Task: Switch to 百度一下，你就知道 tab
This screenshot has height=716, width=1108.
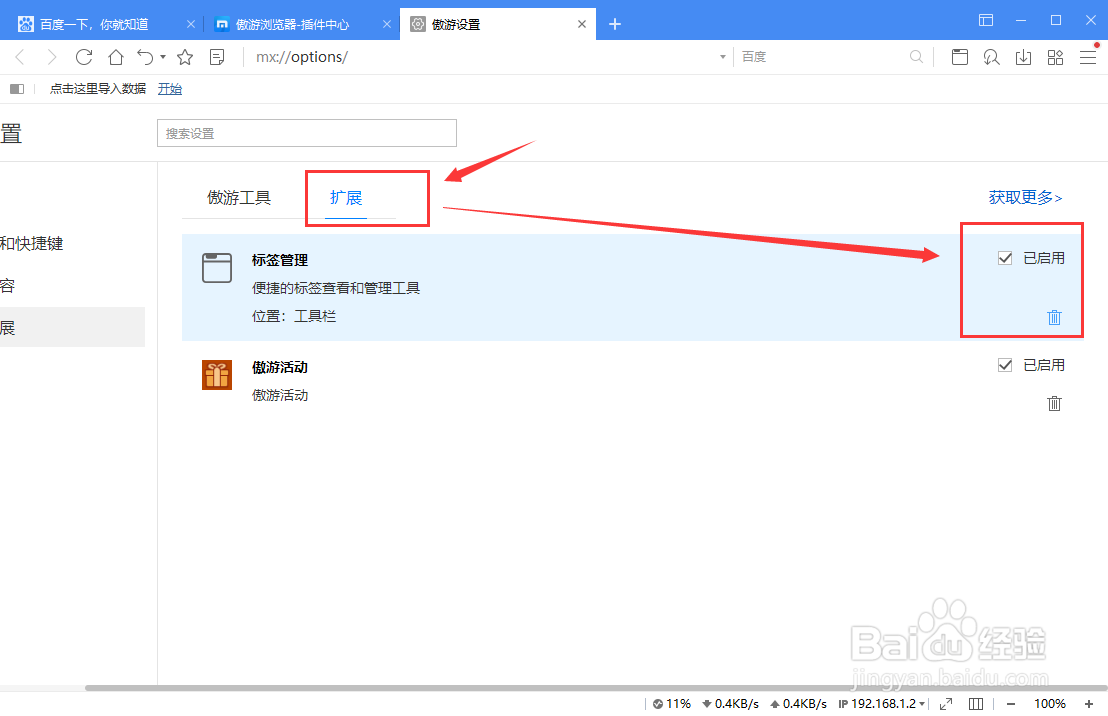Action: pyautogui.click(x=94, y=25)
